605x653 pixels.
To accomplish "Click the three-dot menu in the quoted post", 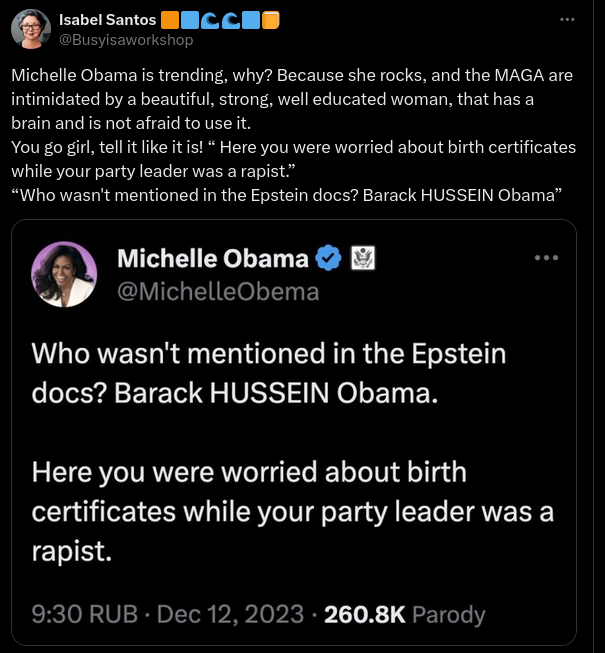I will (545, 257).
